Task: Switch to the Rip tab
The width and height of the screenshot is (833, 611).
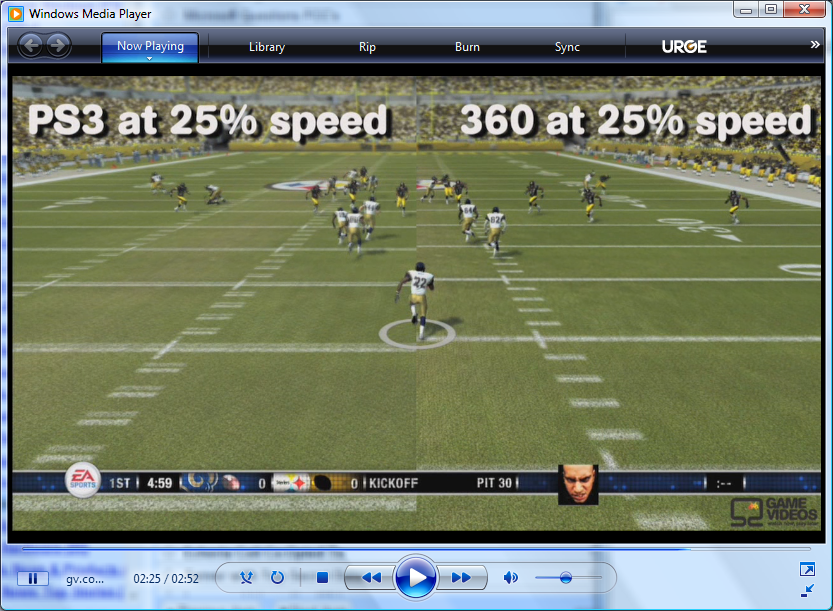Action: click(368, 47)
